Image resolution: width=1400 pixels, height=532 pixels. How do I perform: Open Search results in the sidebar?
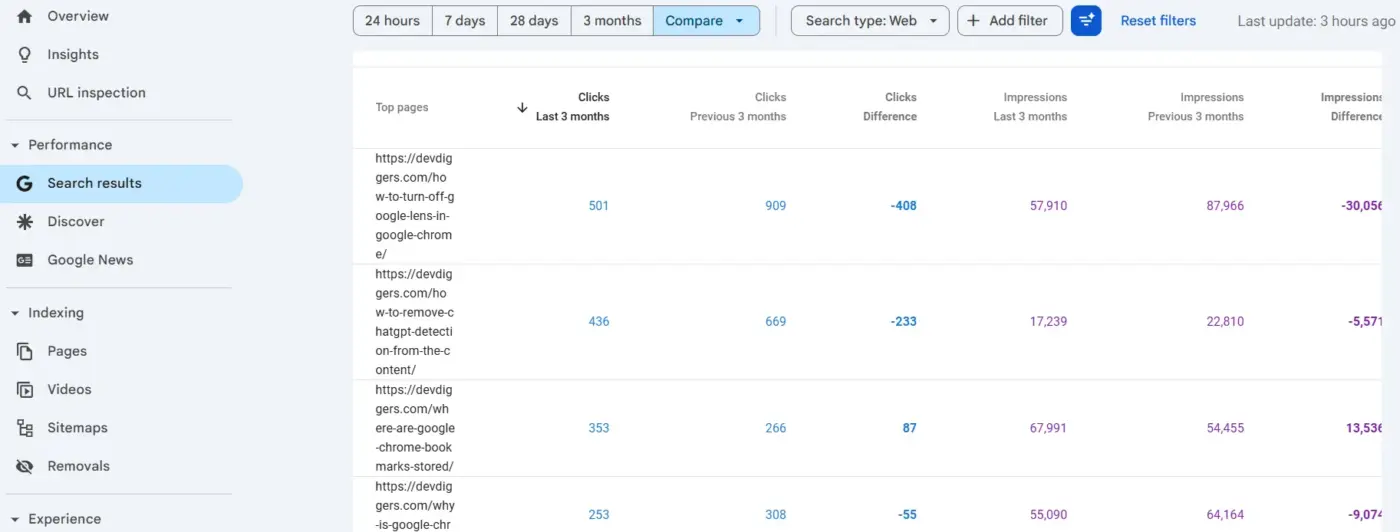click(x=121, y=183)
